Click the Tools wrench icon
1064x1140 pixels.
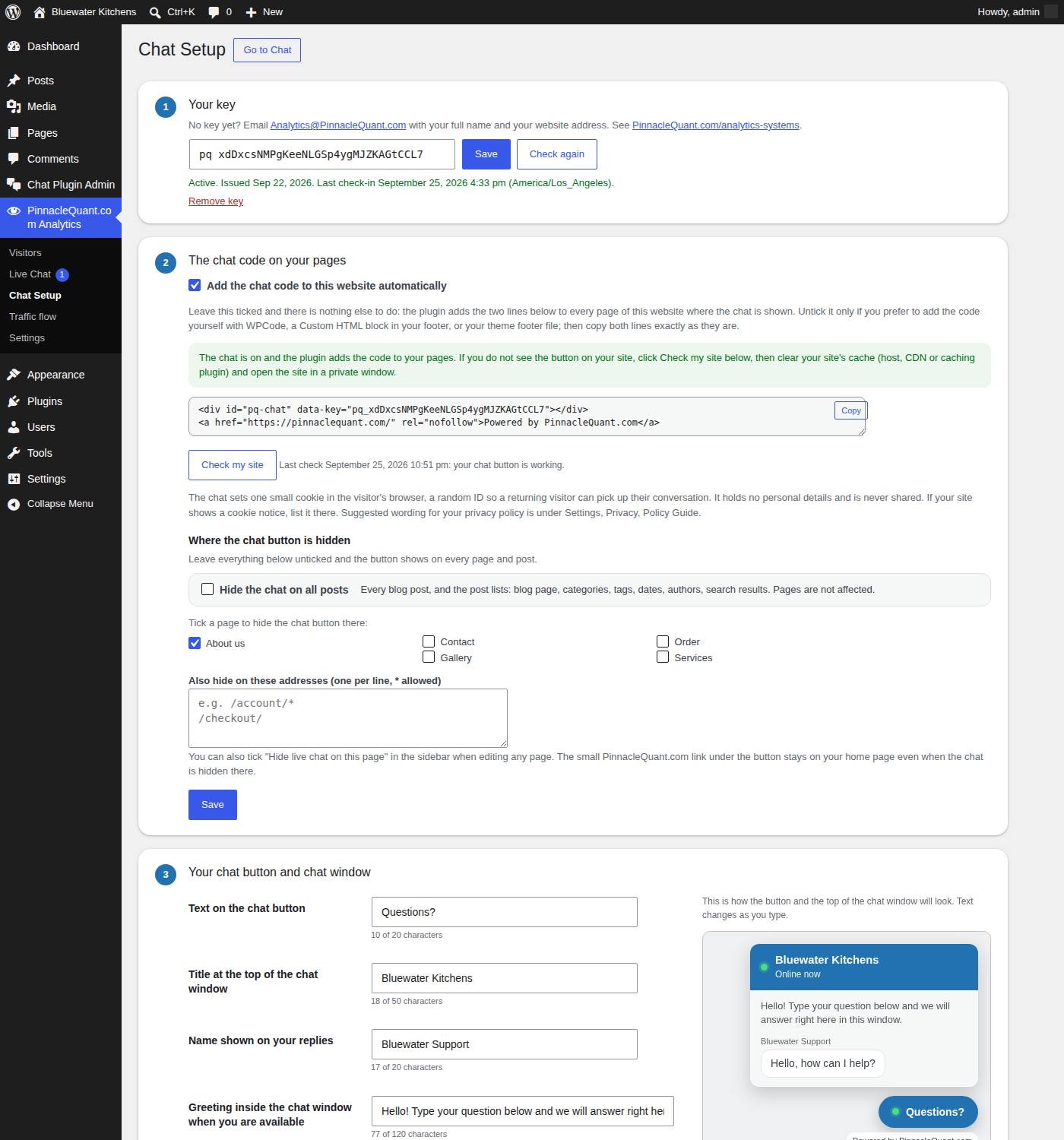coord(14,453)
